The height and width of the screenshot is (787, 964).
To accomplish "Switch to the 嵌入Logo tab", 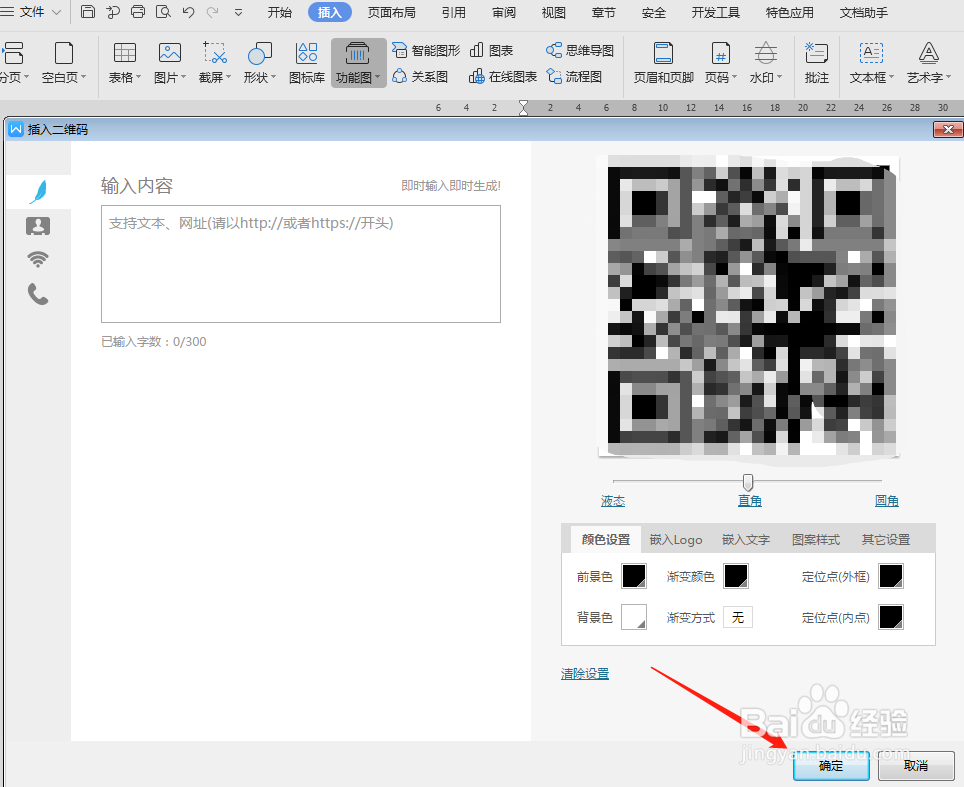I will click(676, 540).
